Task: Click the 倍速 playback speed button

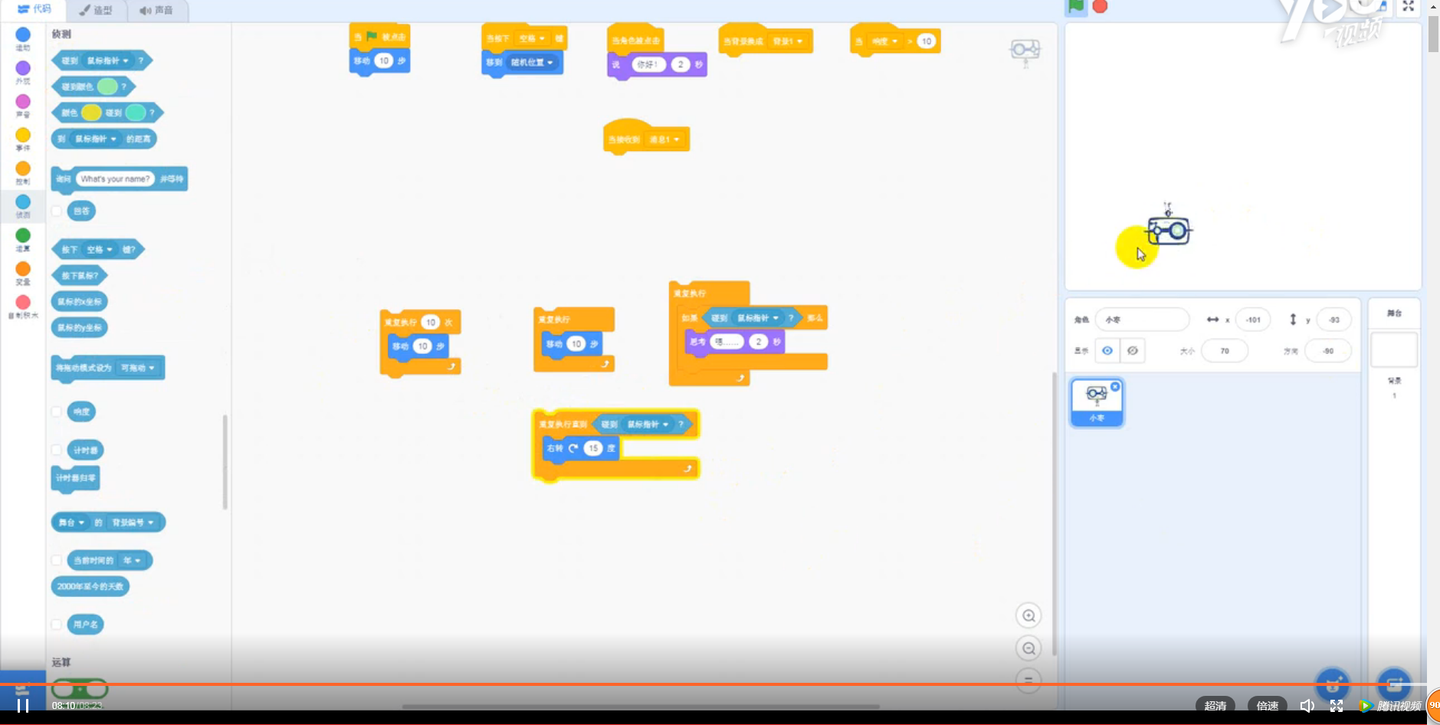Action: [x=1267, y=706]
